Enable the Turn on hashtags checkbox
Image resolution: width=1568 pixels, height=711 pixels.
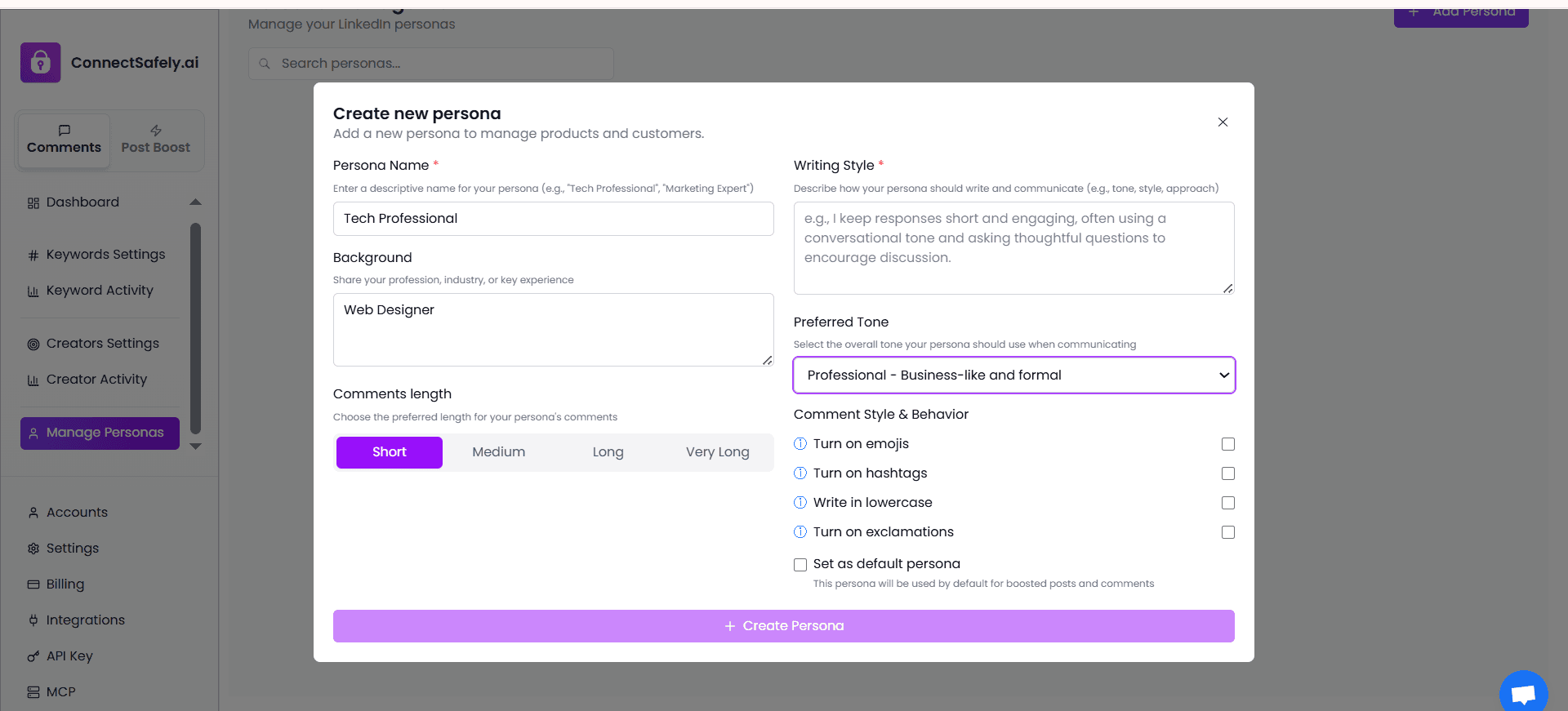point(1227,473)
